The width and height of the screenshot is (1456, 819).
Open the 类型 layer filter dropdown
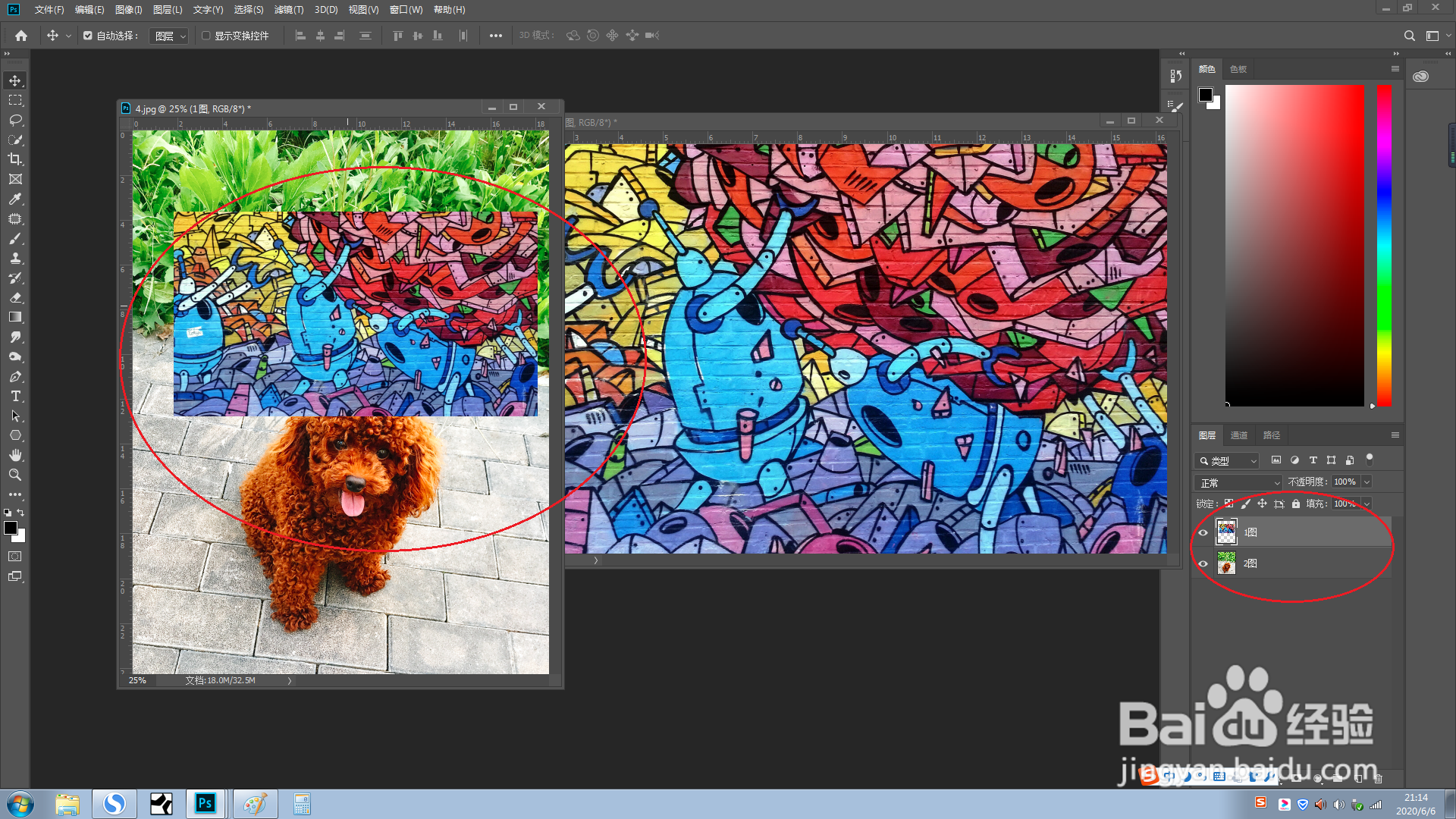(1226, 460)
